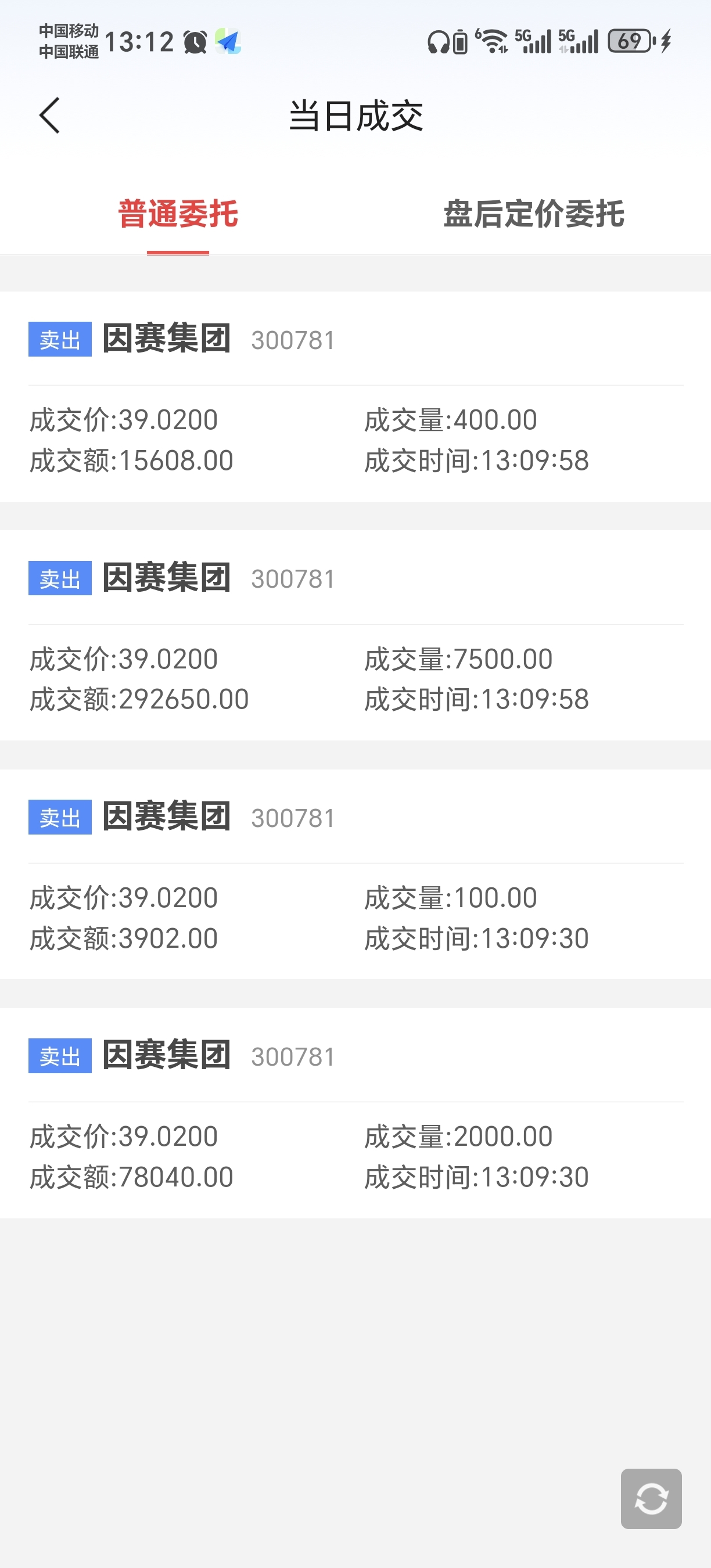Tap the 卖出 badge on the 2000.00 trade

(x=60, y=1055)
